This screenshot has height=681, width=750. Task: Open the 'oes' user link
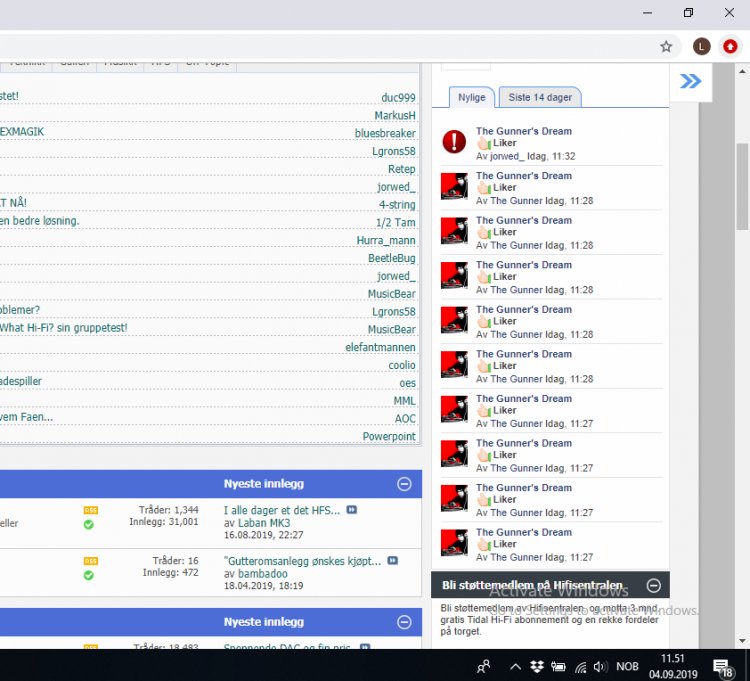407,383
